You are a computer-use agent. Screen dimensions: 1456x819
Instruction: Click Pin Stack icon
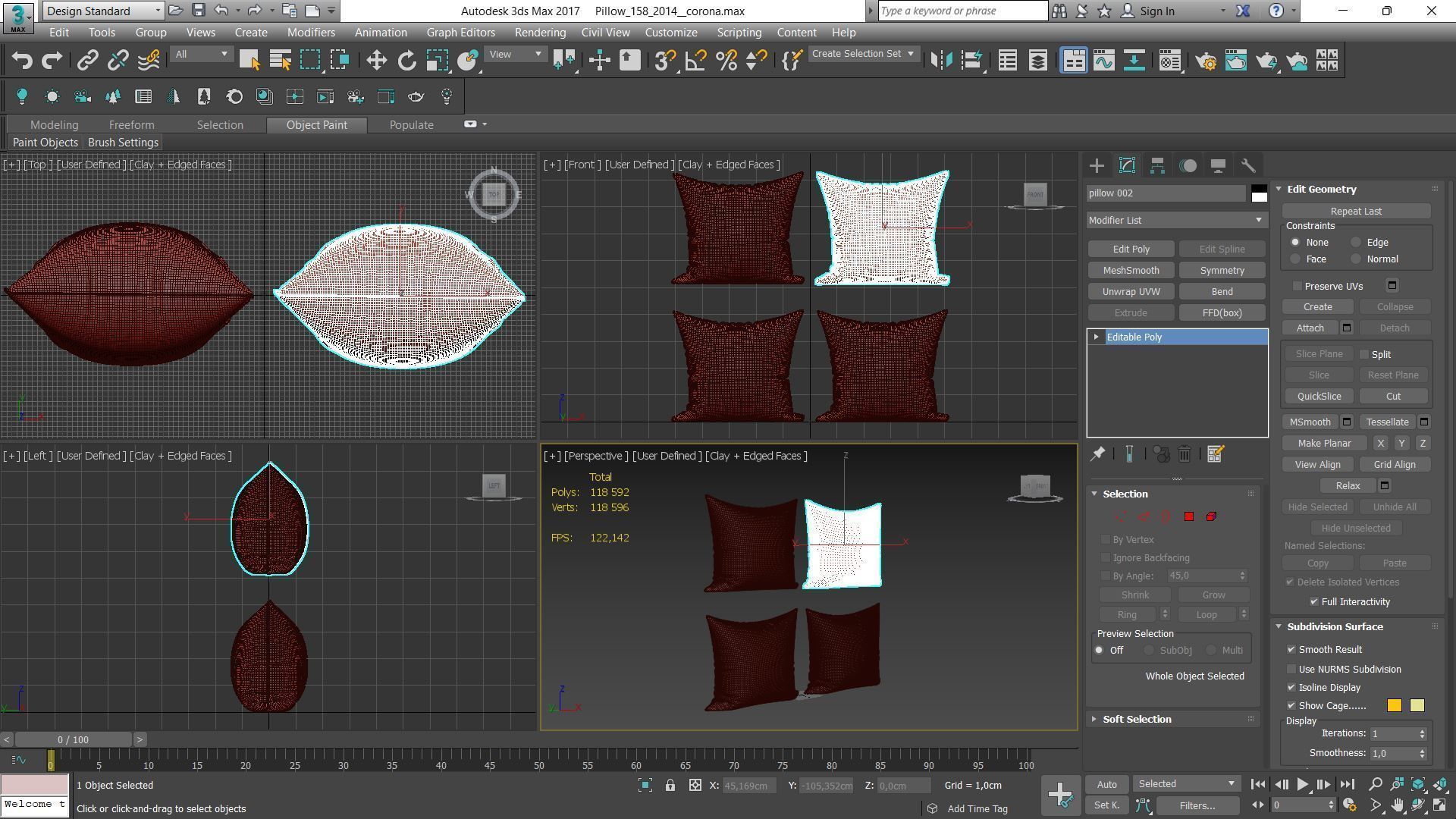(1097, 453)
